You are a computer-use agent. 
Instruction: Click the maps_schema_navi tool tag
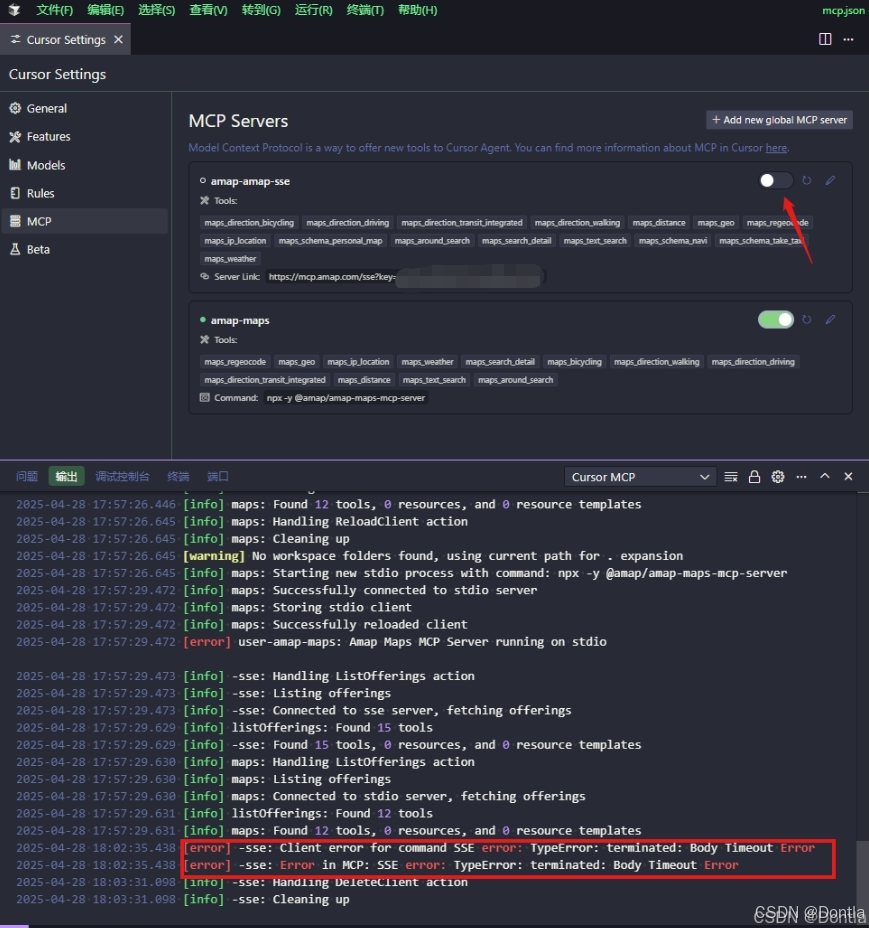[672, 241]
